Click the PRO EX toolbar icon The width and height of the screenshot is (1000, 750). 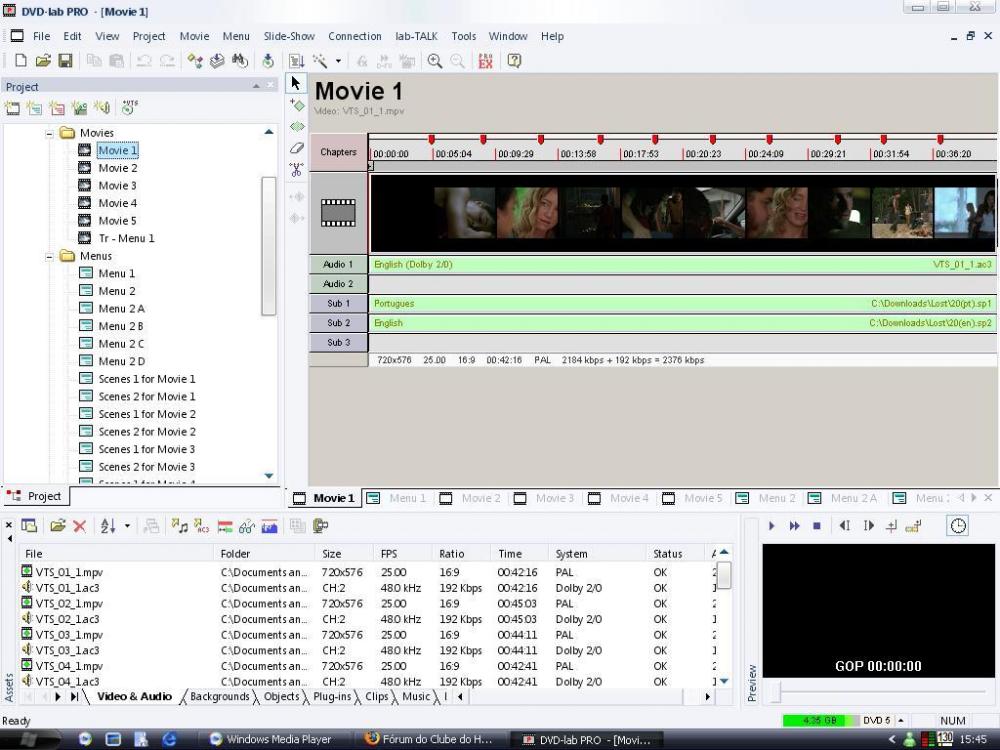click(486, 61)
